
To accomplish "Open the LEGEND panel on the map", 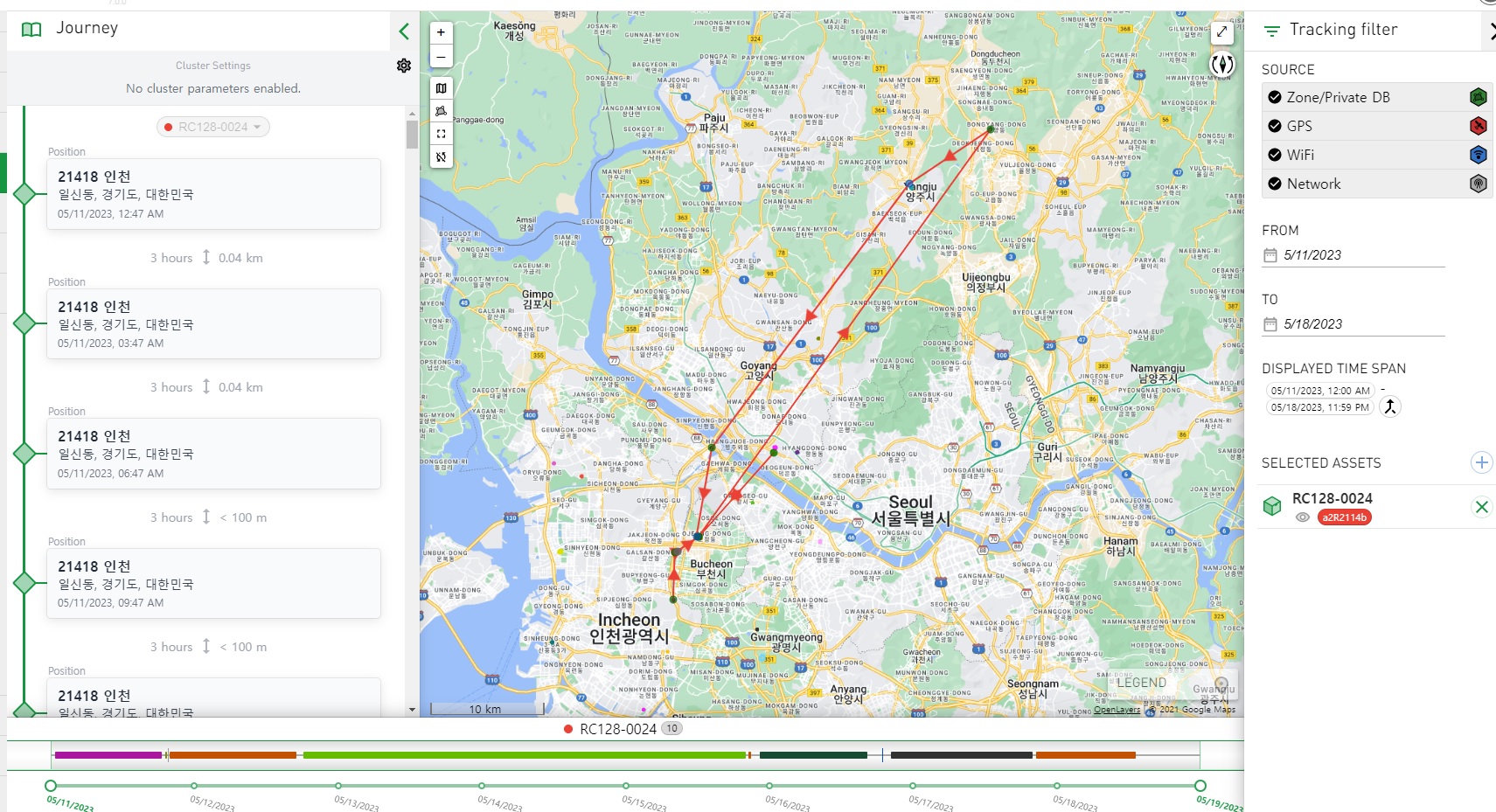I will 1172,684.
